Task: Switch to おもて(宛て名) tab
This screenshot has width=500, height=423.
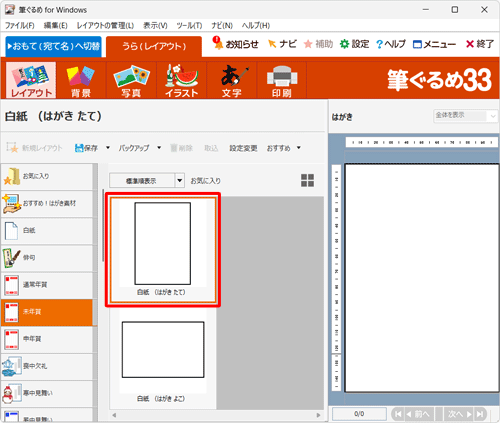Action: (53, 46)
